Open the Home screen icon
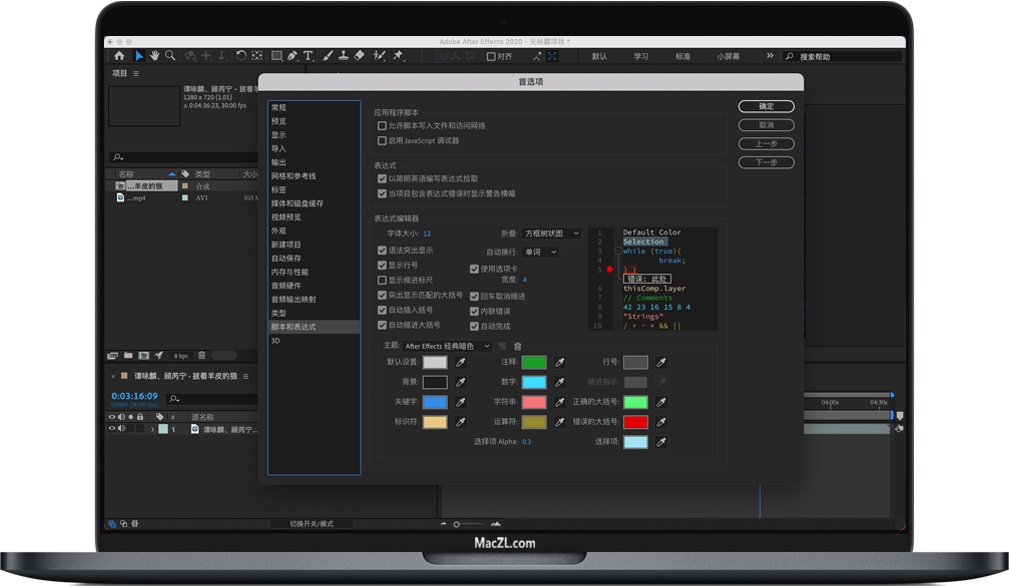1009x586 pixels. pos(119,57)
